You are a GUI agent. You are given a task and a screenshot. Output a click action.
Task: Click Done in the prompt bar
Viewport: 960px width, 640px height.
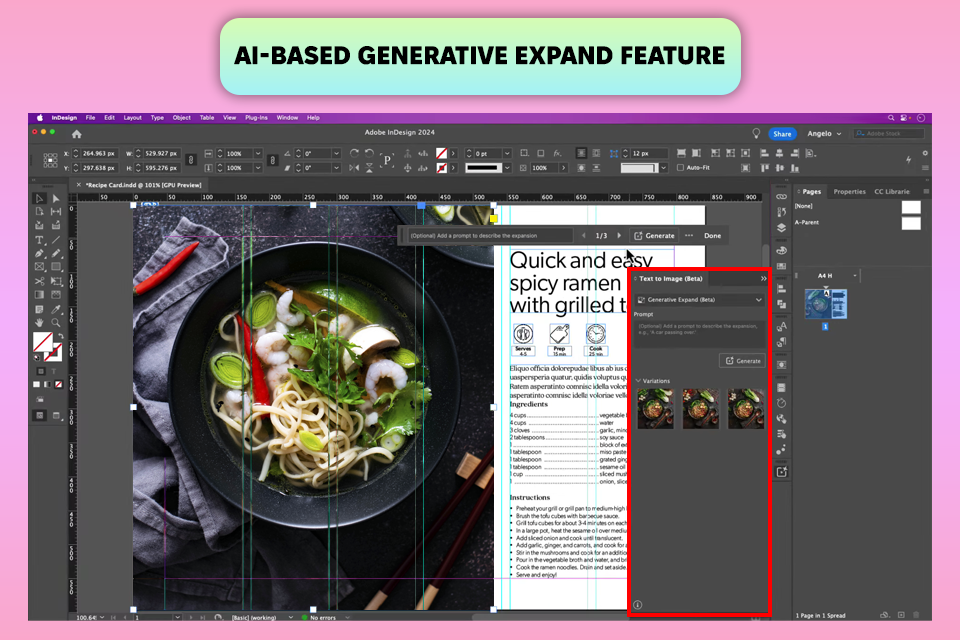[712, 236]
